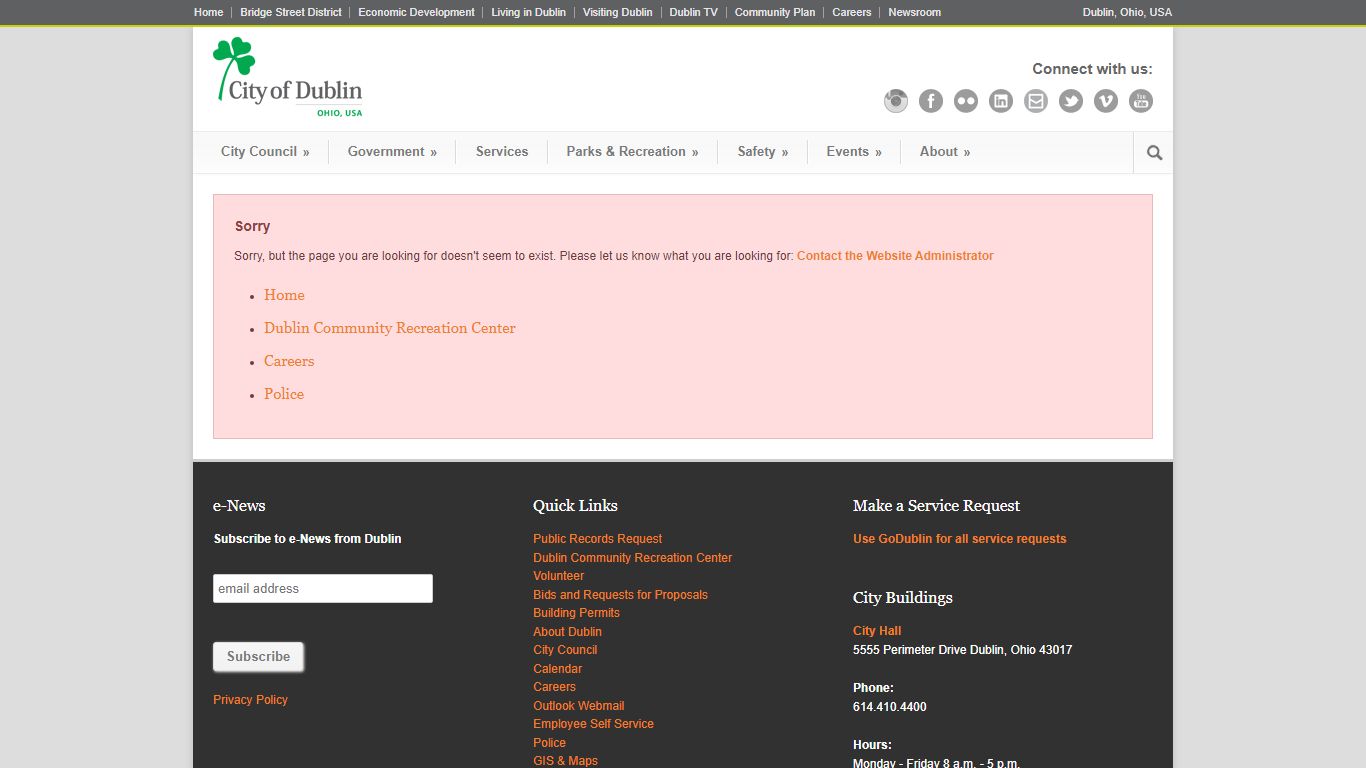Open the Services nav item
The width and height of the screenshot is (1366, 768).
pos(502,152)
